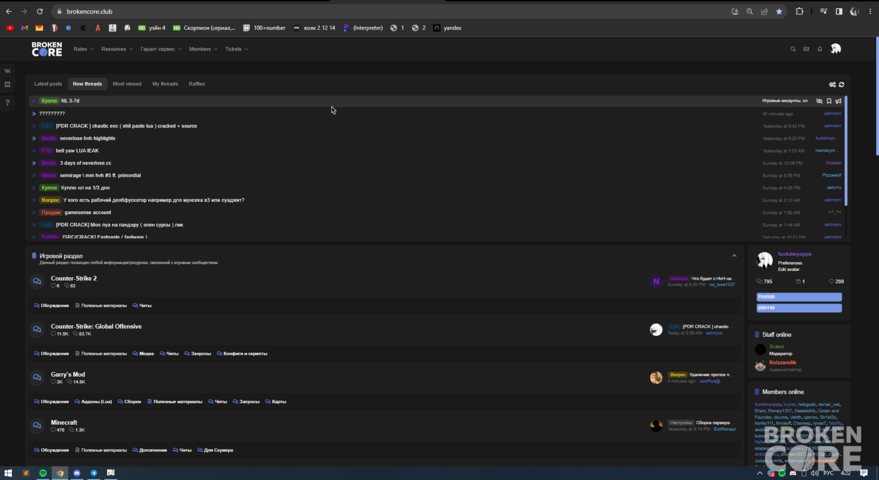Click Edit avatar in profile widget
This screenshot has height=480, width=879.
789,270
